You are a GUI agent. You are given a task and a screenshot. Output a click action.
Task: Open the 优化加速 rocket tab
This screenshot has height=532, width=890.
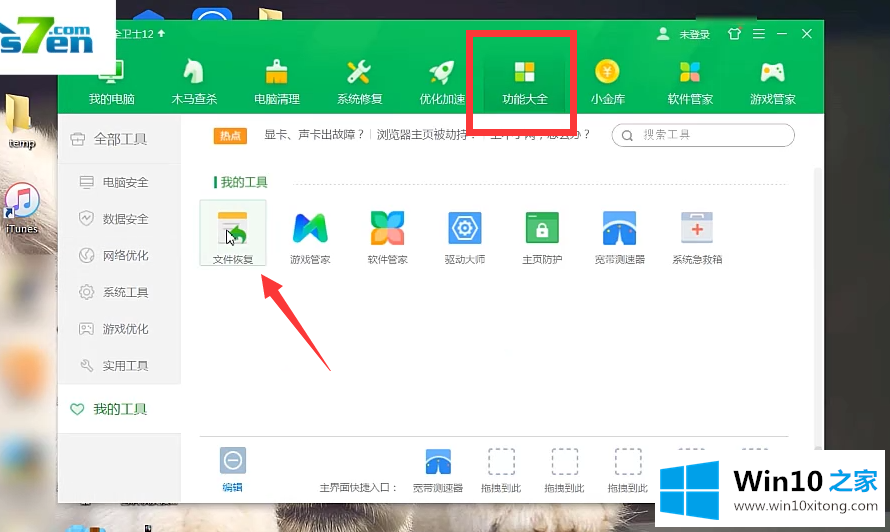(x=442, y=82)
